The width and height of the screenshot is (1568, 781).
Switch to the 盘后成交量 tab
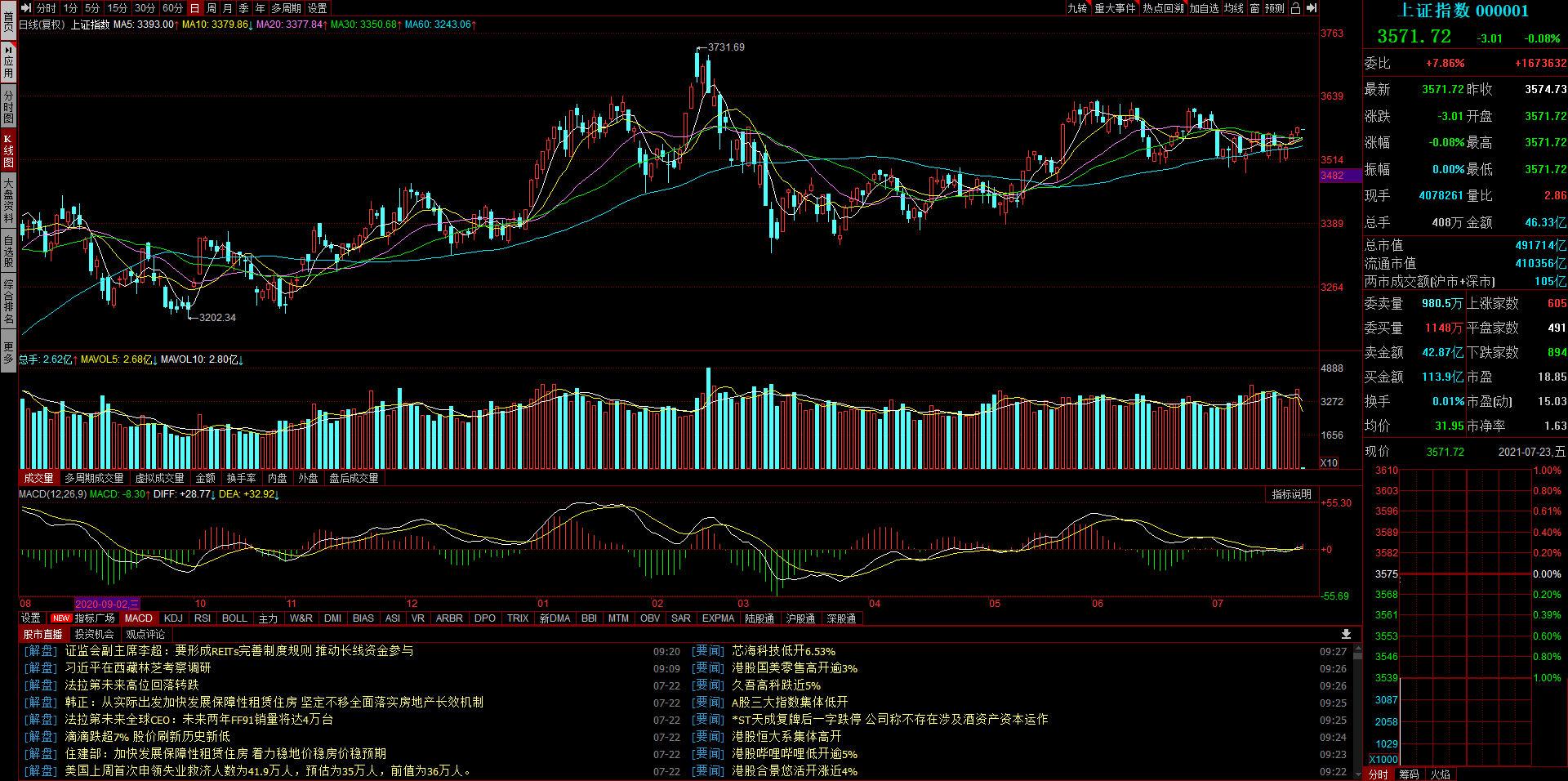pyautogui.click(x=354, y=478)
